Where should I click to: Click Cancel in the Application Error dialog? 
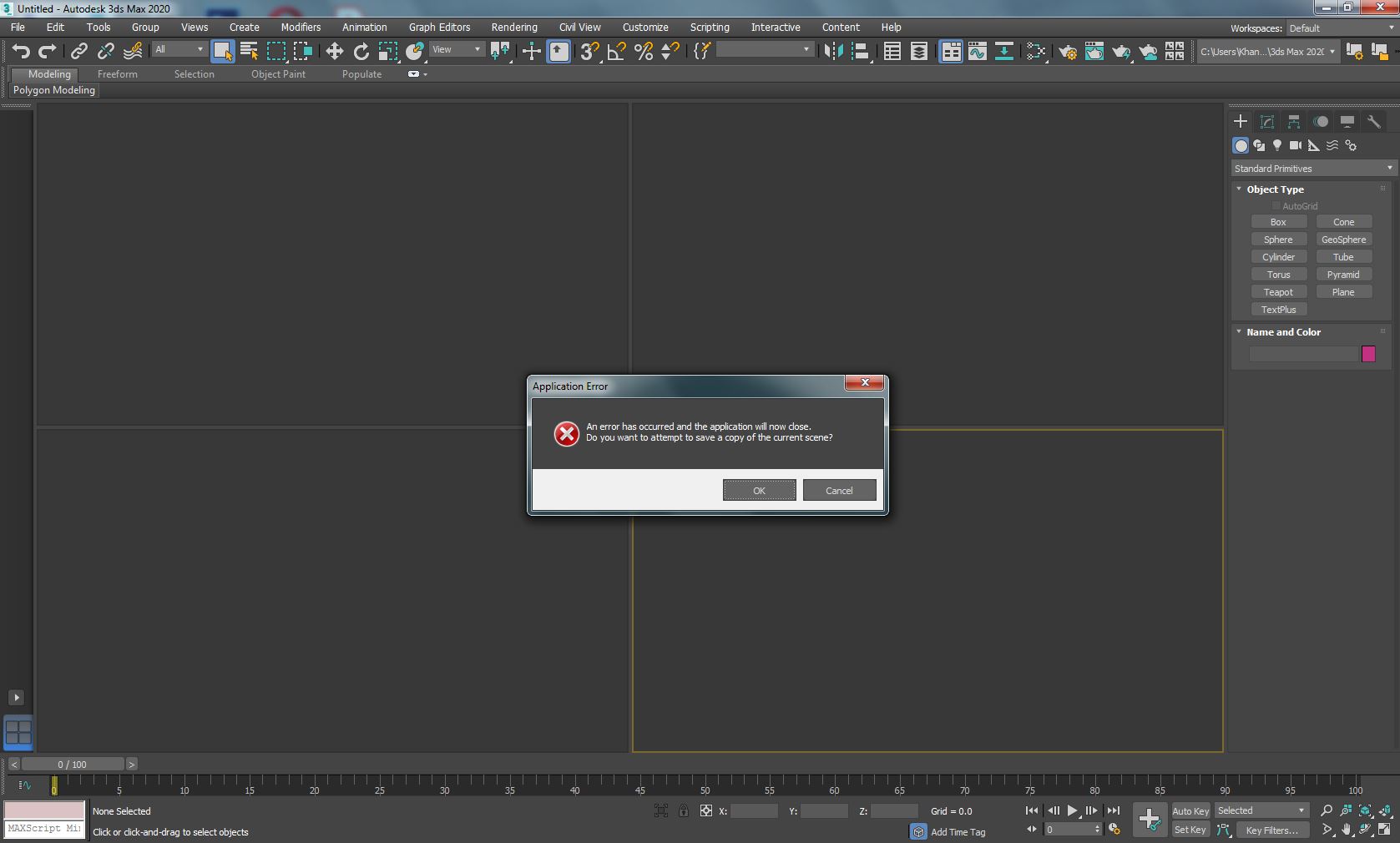(839, 491)
